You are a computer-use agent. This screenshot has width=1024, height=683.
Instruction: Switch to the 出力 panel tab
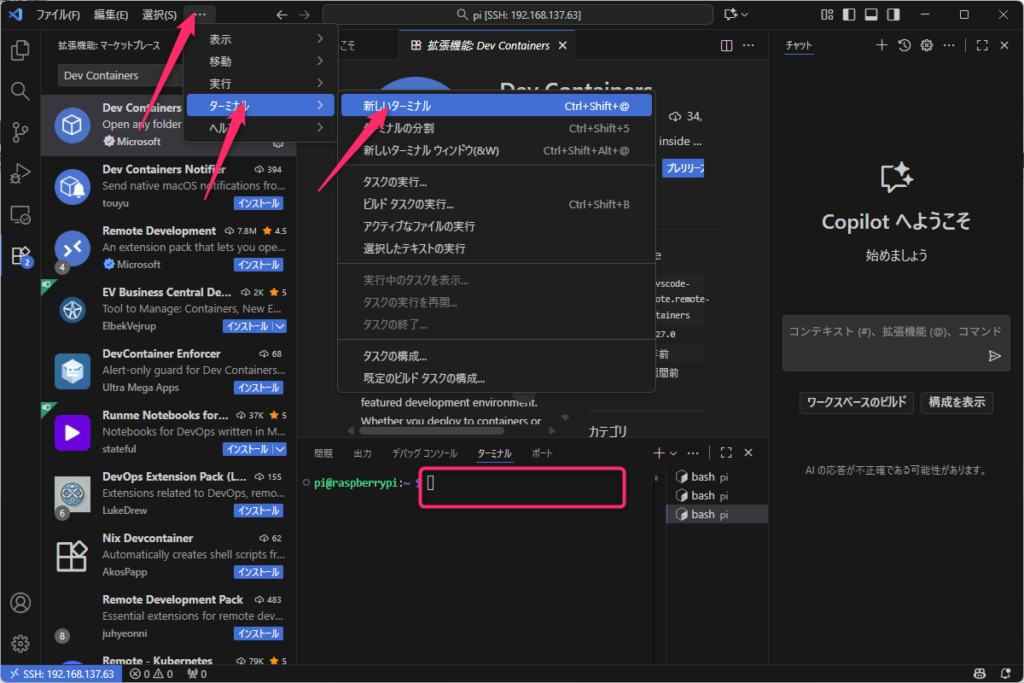tap(362, 453)
